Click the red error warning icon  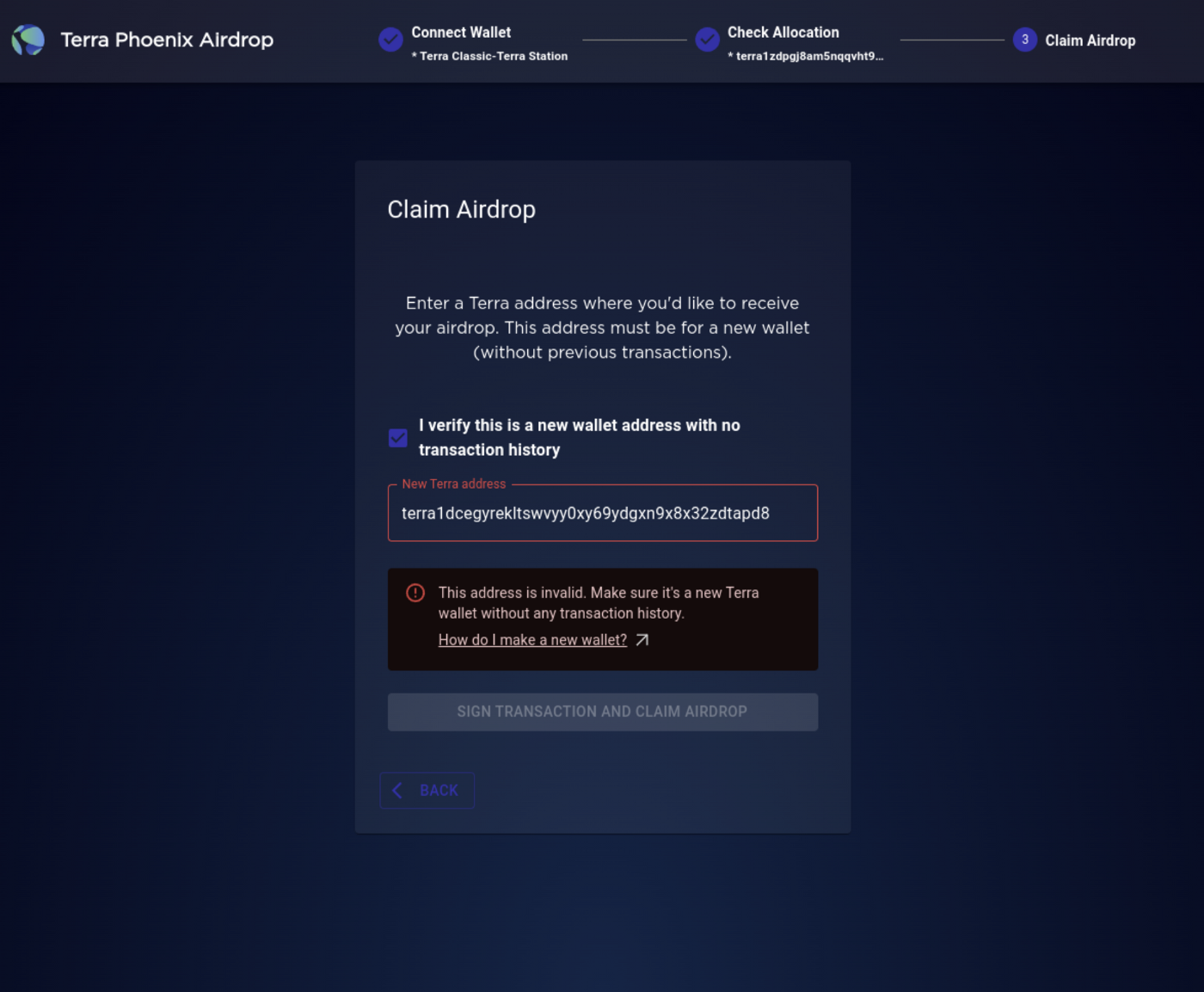[415, 593]
